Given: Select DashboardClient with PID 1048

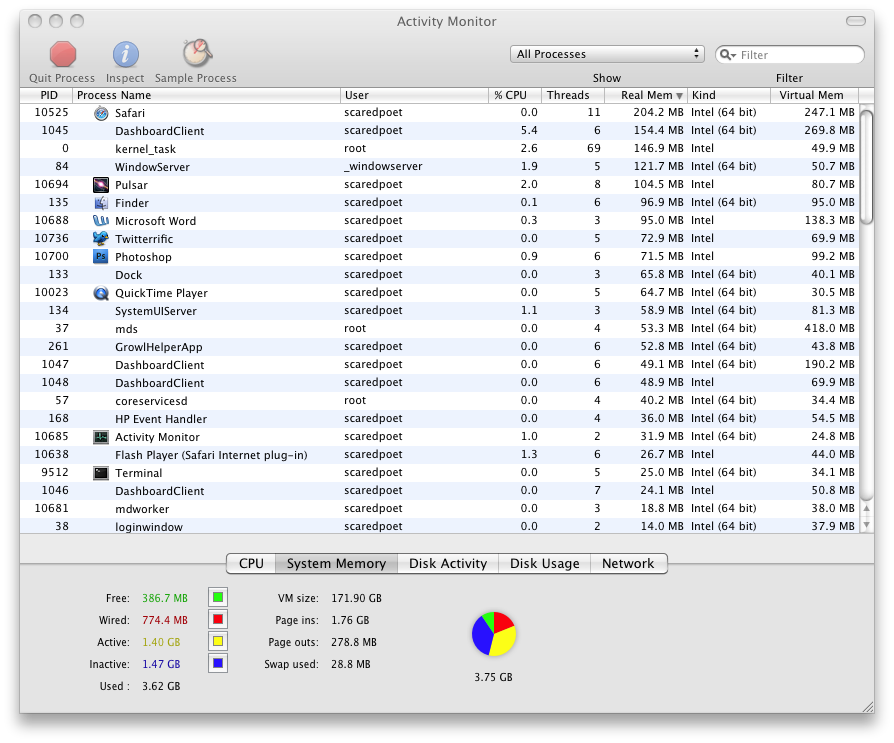Looking at the screenshot, I should tap(439, 383).
